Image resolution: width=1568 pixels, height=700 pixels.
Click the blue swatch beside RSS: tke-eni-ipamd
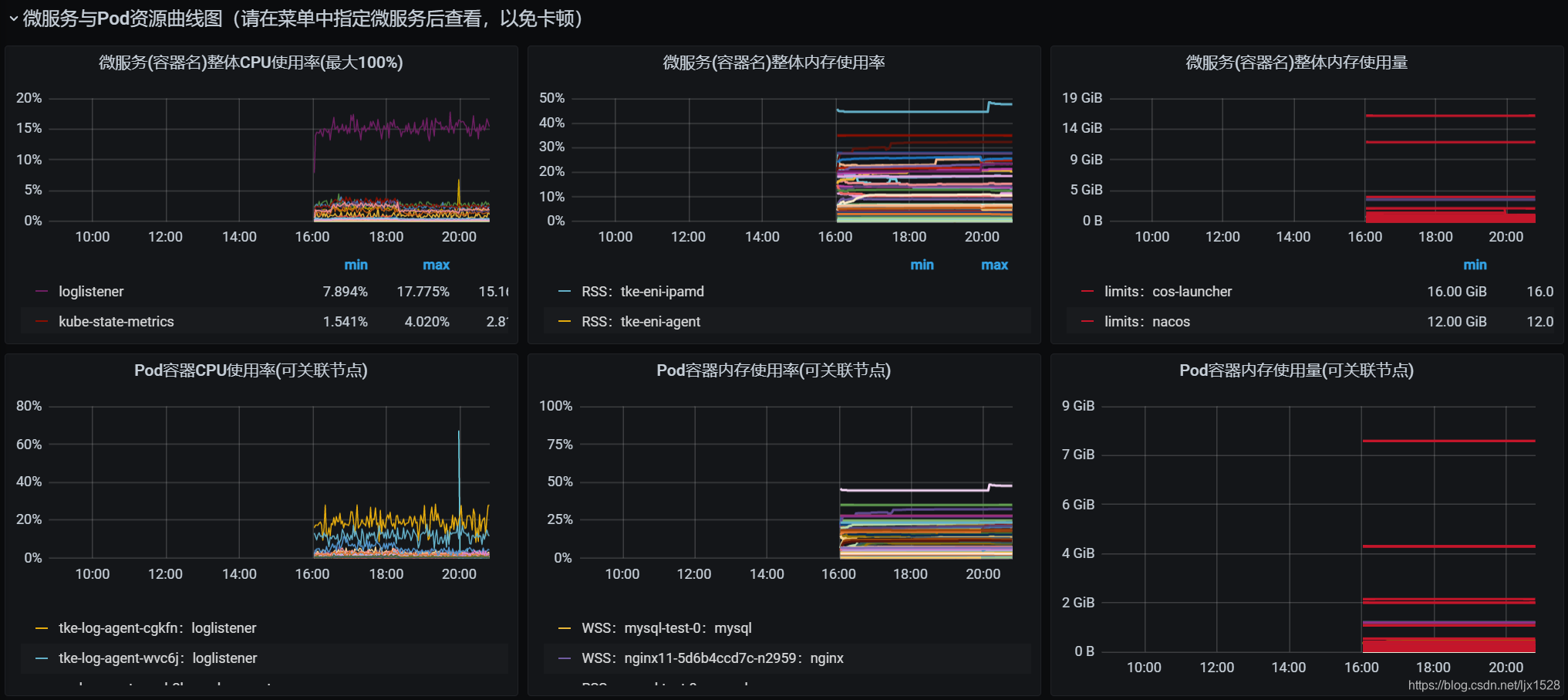point(565,292)
